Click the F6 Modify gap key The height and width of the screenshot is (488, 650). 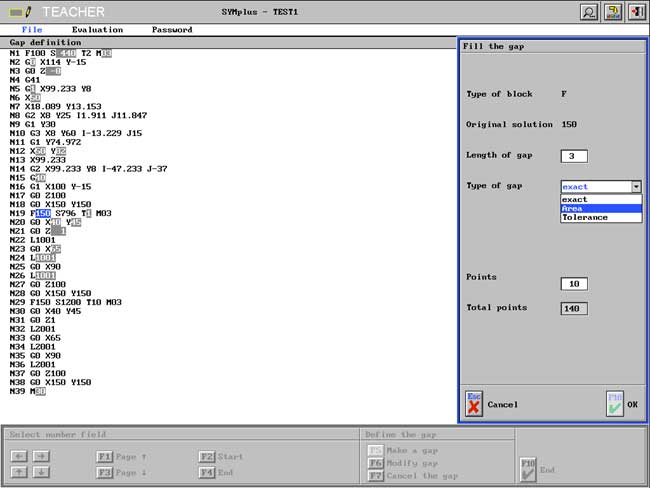[x=375, y=463]
